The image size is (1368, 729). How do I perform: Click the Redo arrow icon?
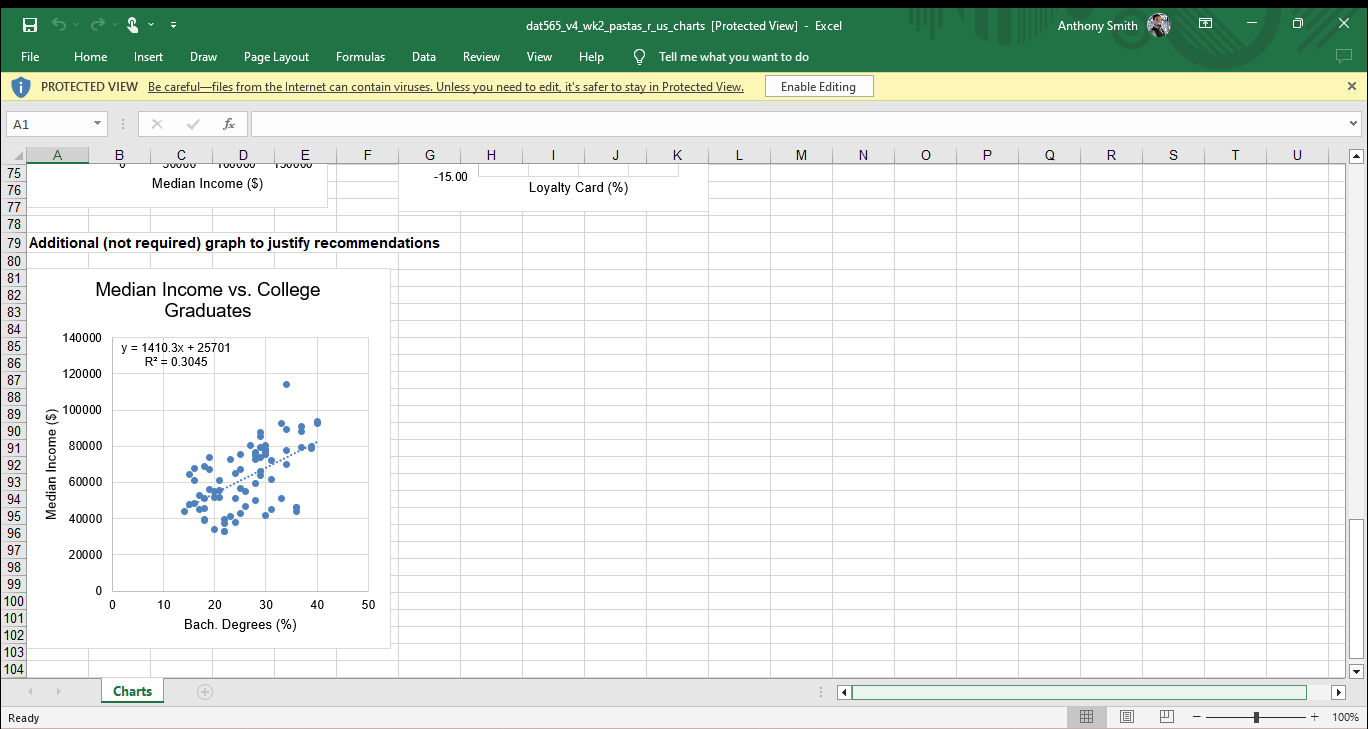(96, 25)
